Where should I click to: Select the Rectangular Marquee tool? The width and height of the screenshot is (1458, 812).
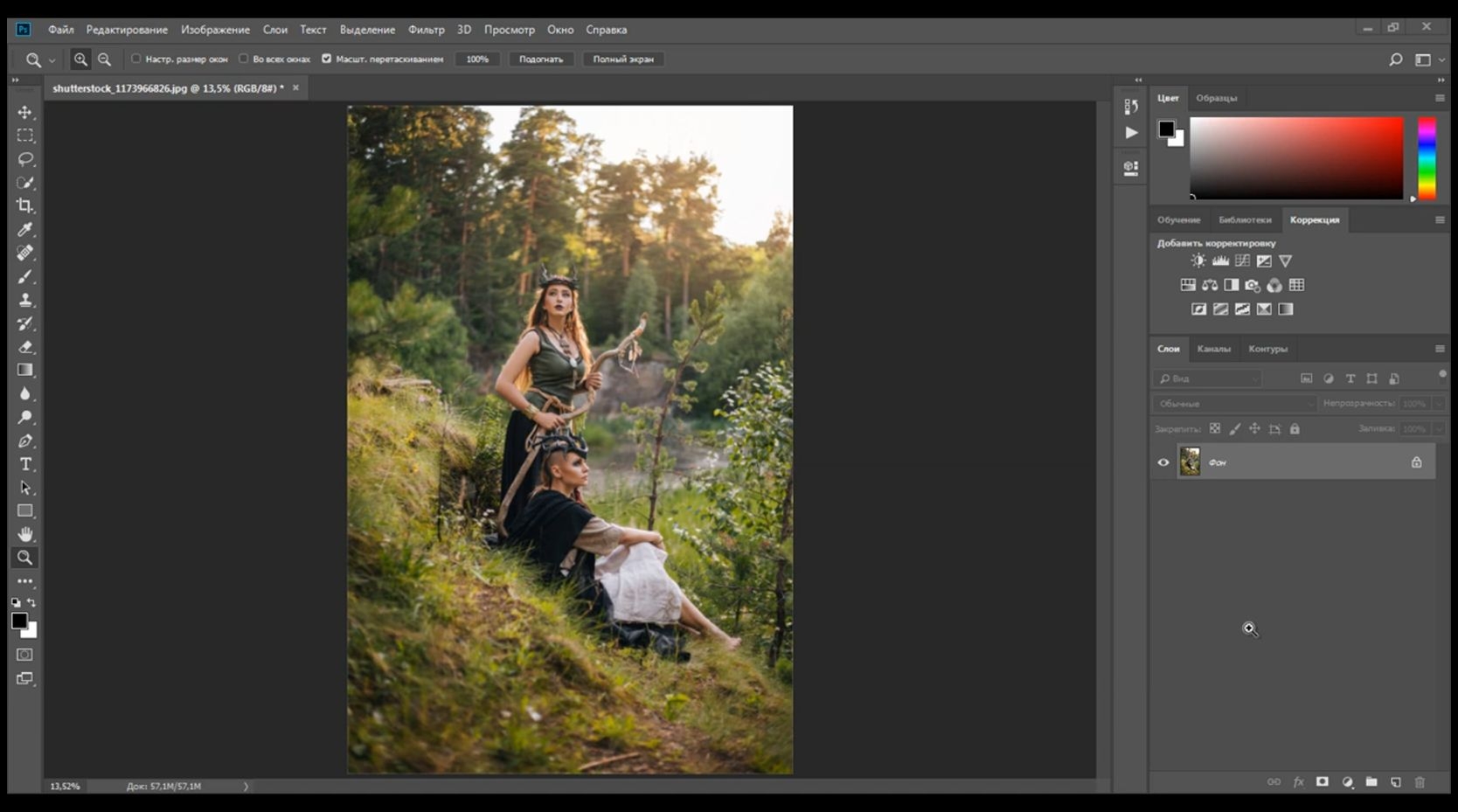point(25,135)
